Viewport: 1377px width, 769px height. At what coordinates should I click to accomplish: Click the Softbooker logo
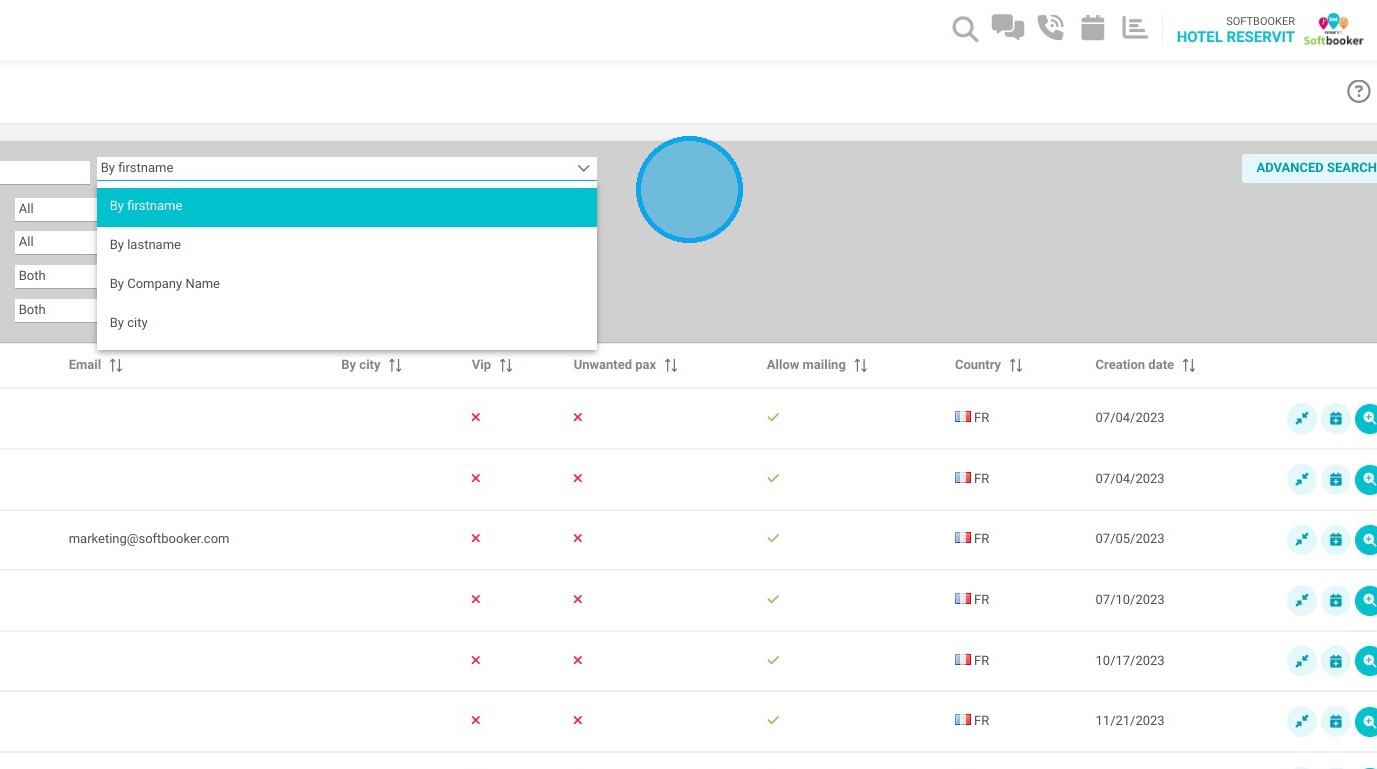(1333, 29)
